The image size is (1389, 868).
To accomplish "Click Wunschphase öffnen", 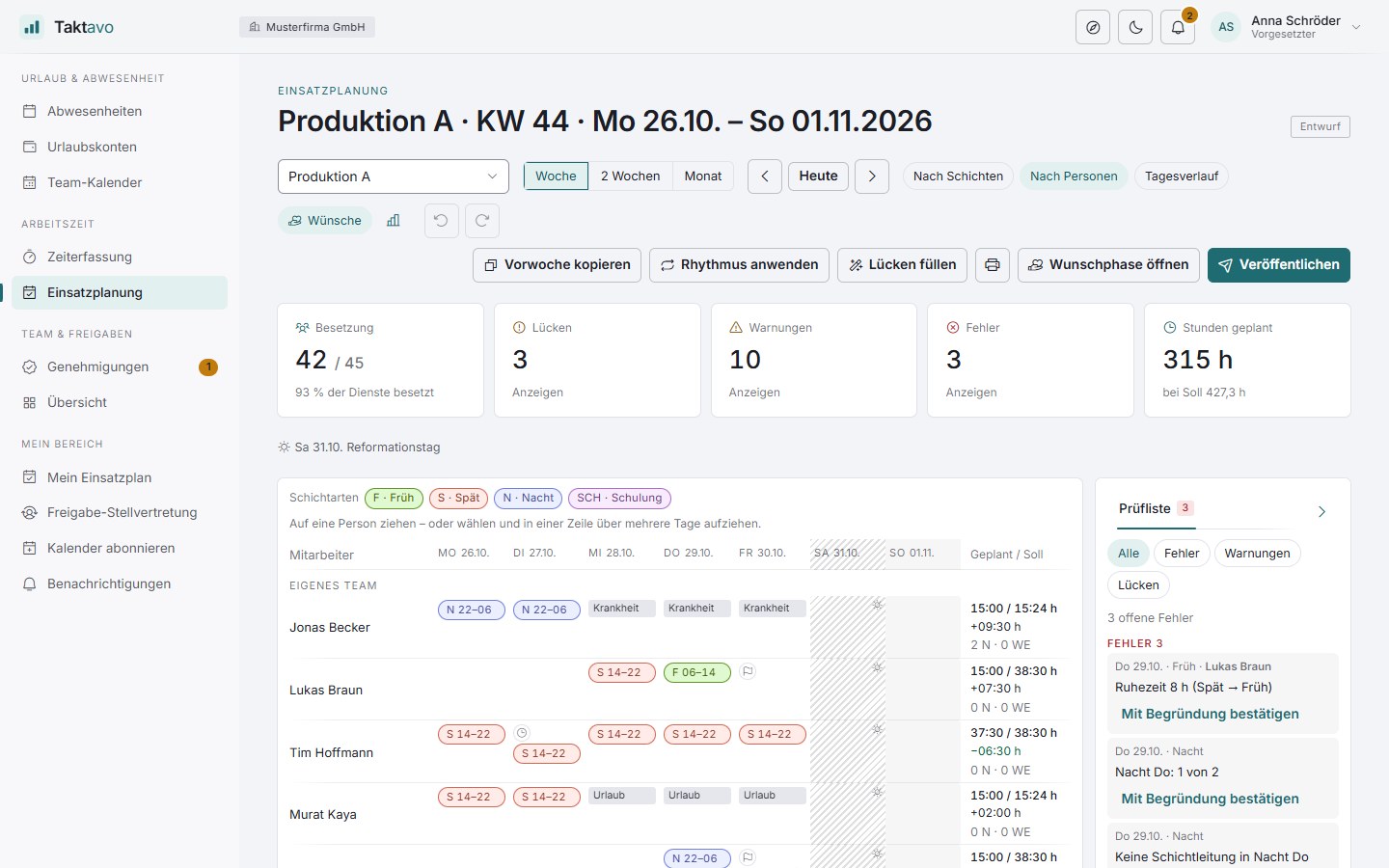I will (x=1108, y=265).
